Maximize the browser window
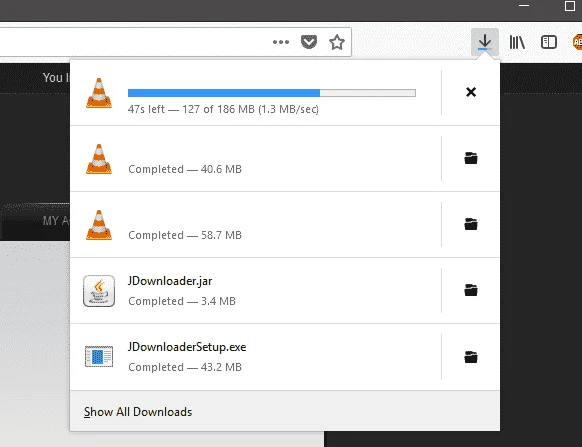This screenshot has height=447, width=582. click(570, 6)
